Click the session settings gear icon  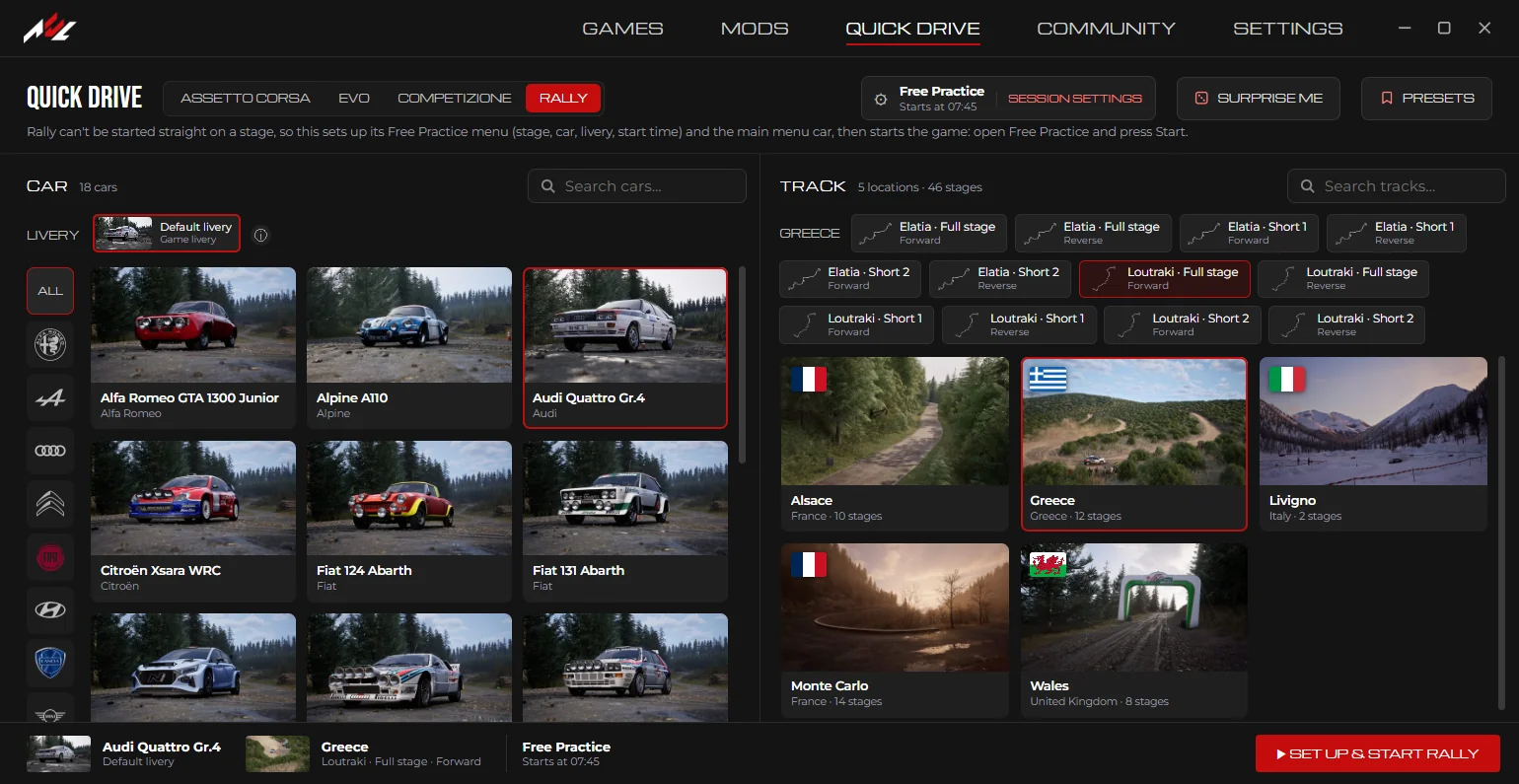(x=881, y=99)
